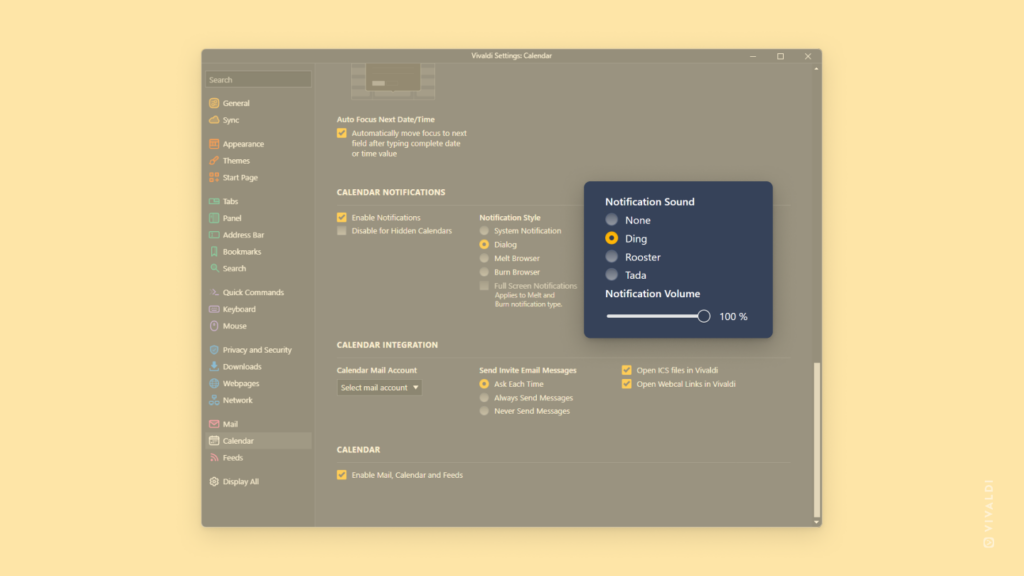Maximize the Vivaldi Settings window
The width and height of the screenshot is (1024, 576).
780,56
